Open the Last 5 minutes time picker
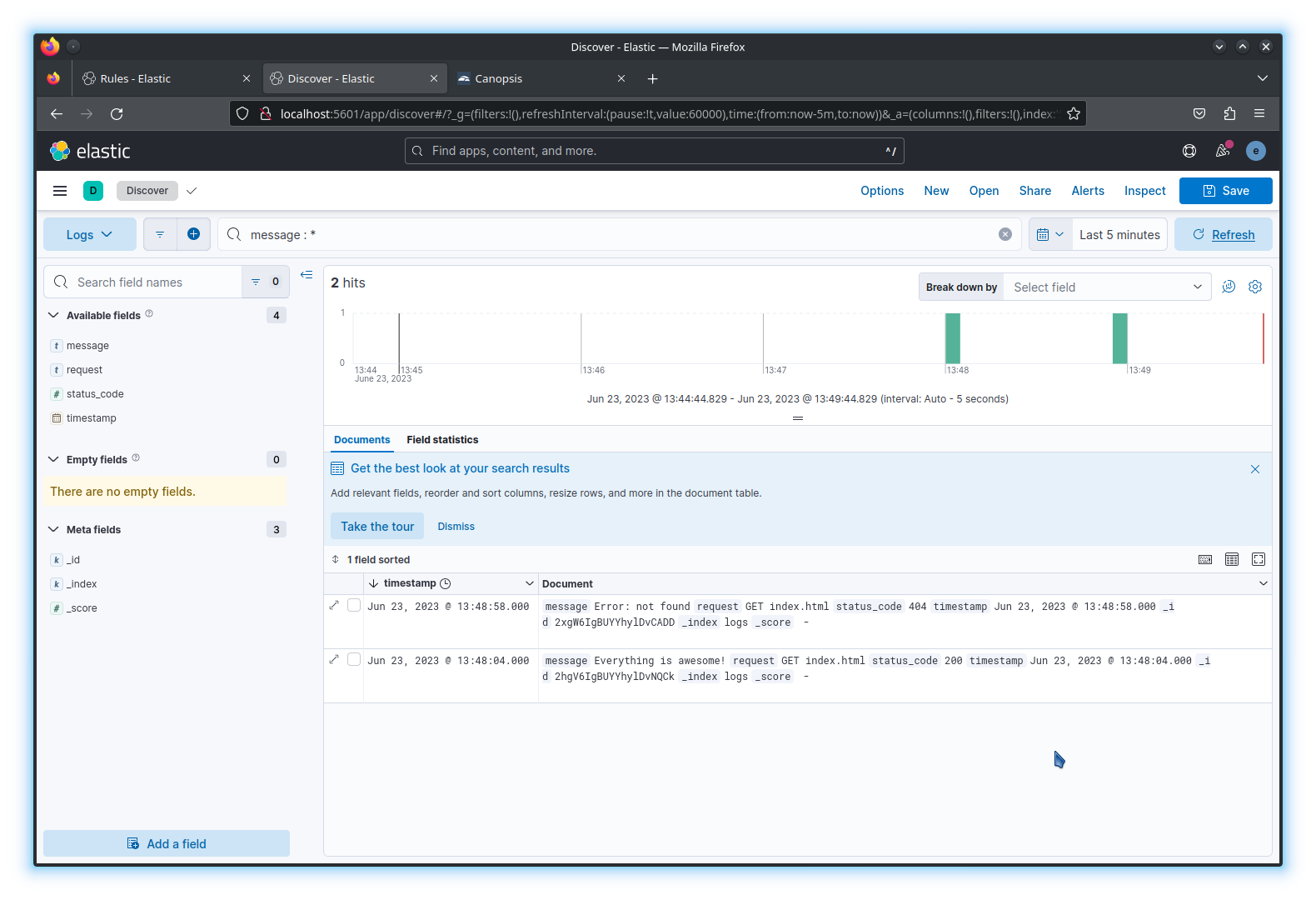 coord(1119,235)
